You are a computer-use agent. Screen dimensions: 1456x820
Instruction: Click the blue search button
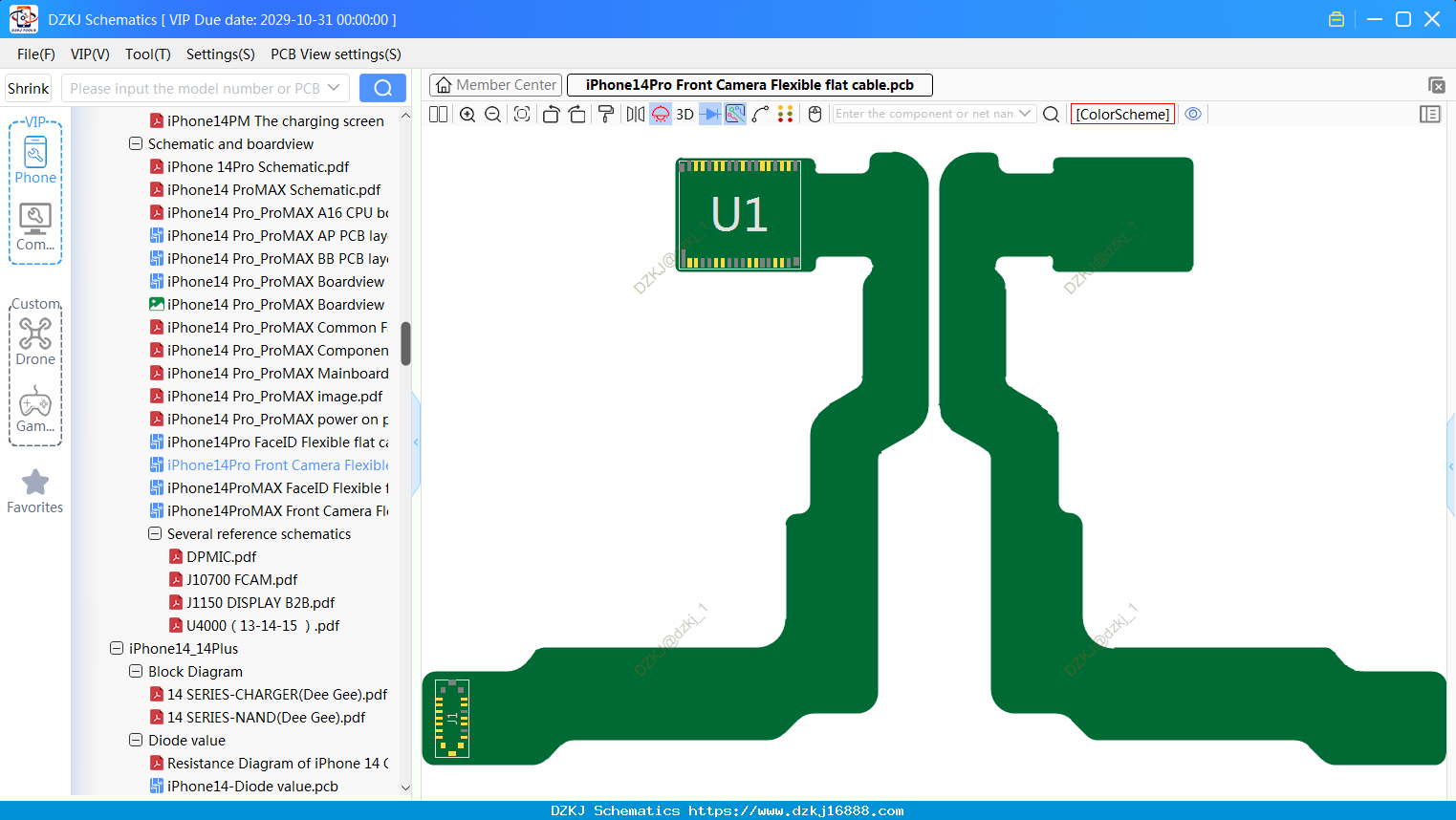point(382,88)
